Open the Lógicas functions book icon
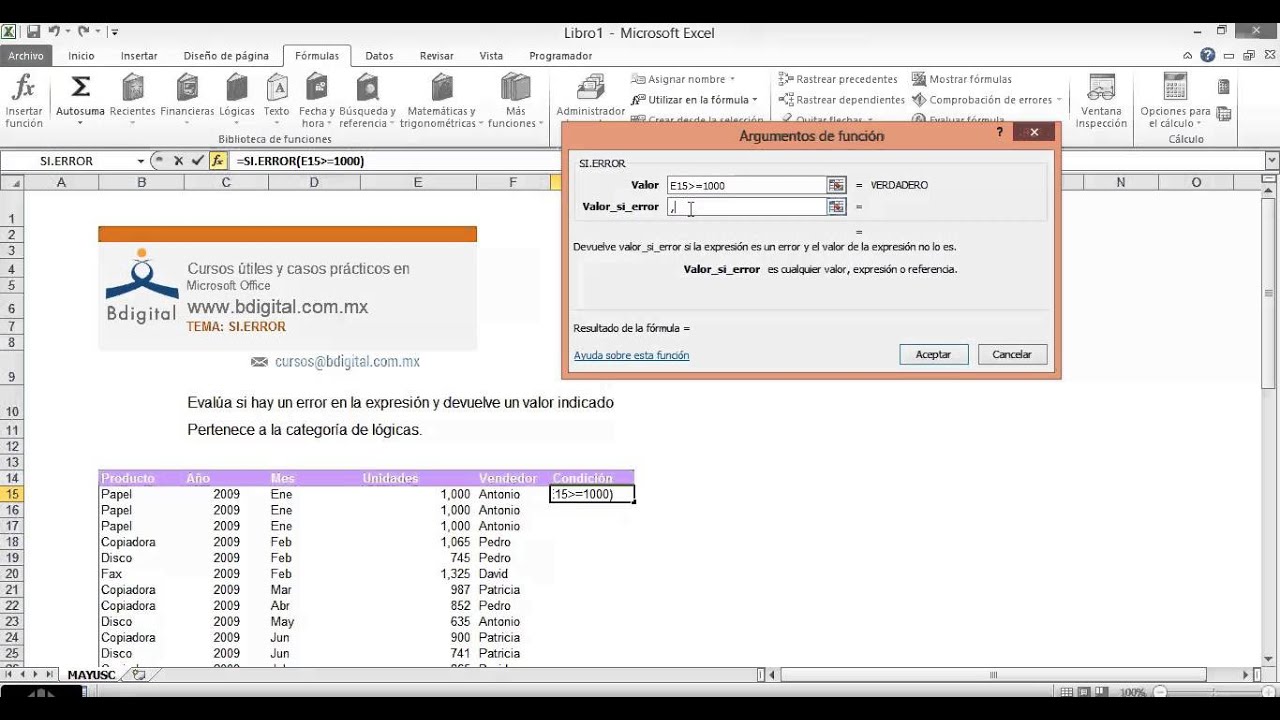Viewport: 1280px width, 720px height. coord(237,87)
